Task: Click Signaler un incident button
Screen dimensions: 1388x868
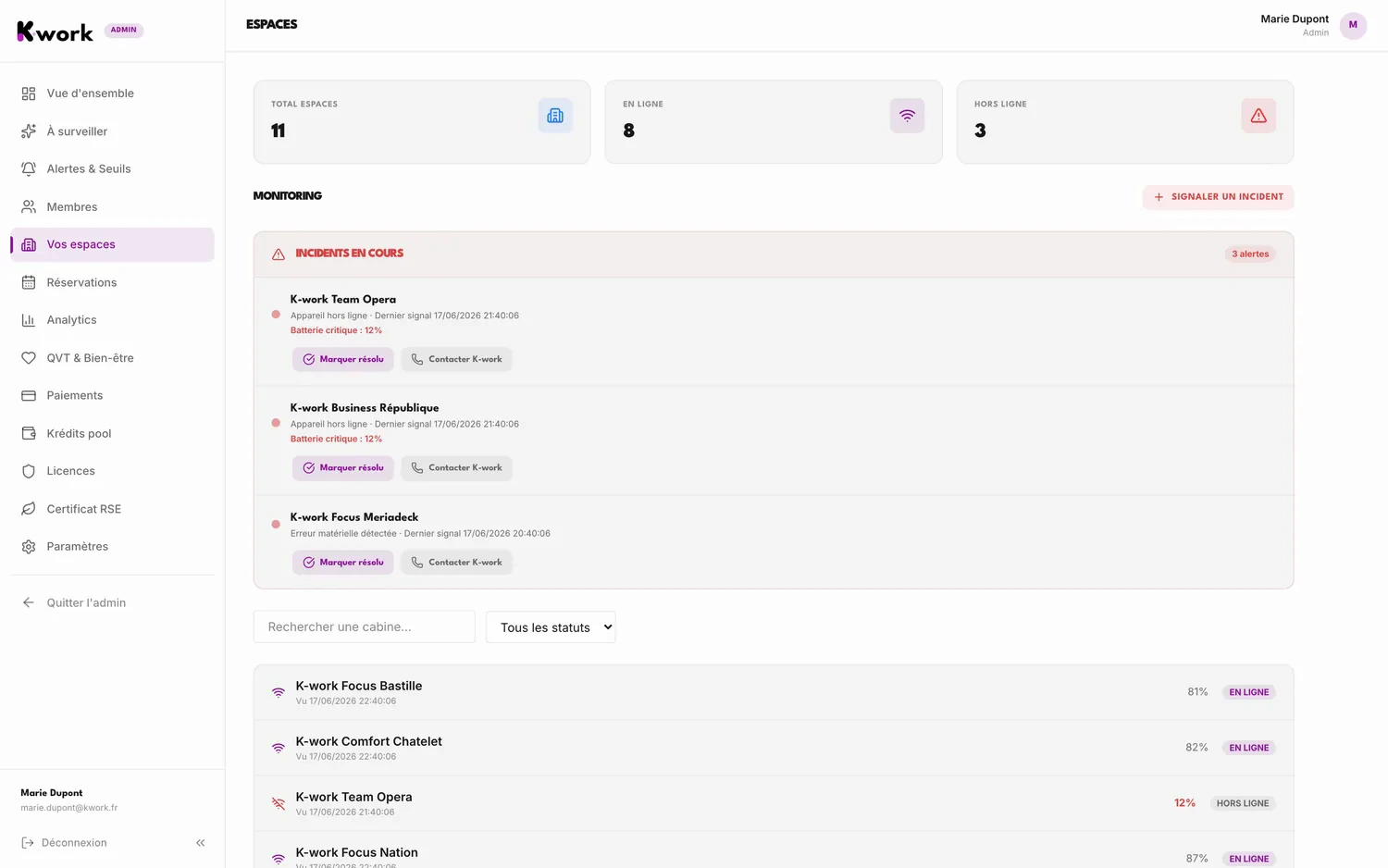Action: (x=1218, y=197)
